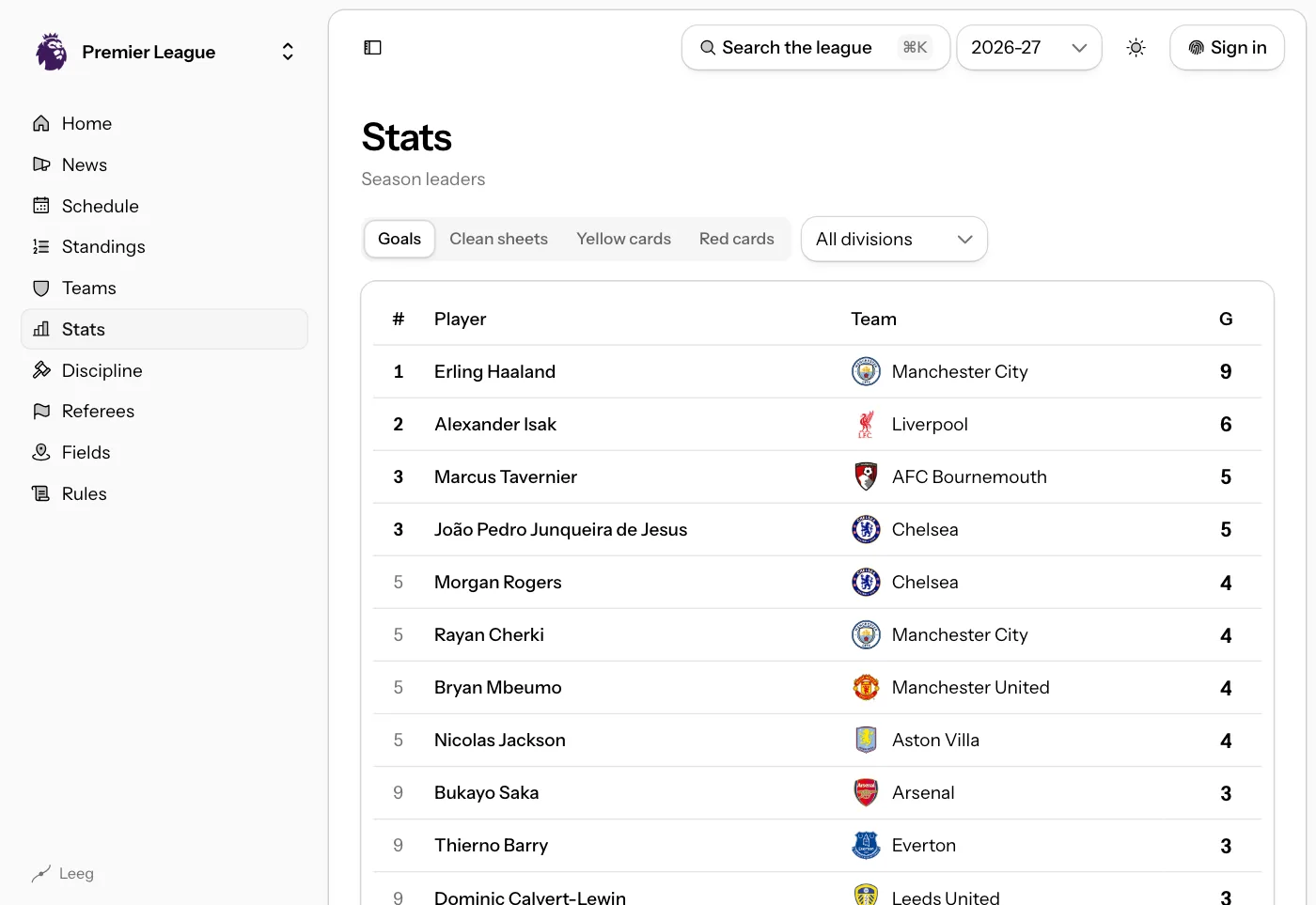1316x905 pixels.
Task: Click the Schedule calendar icon
Action: click(x=41, y=206)
